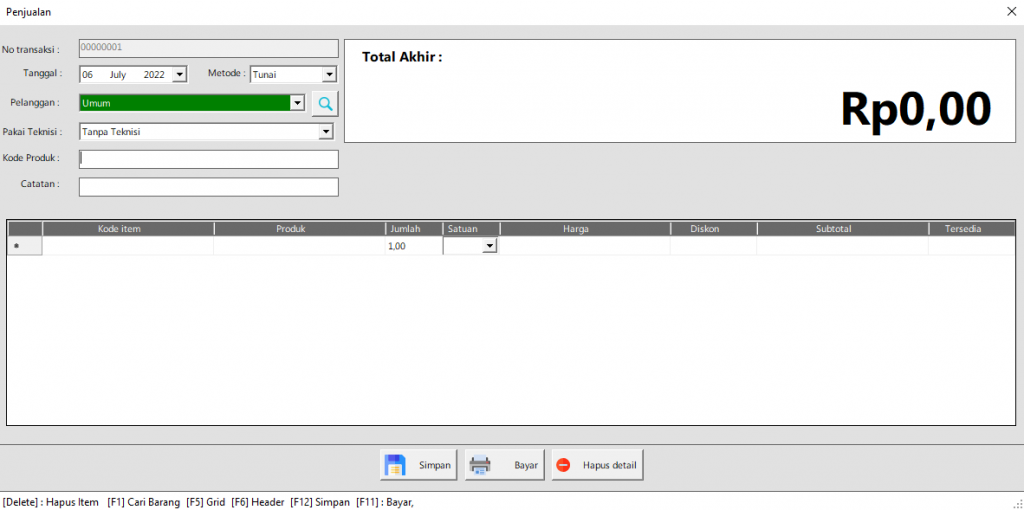This screenshot has width=1024, height=510.
Task: Click the Subtotal column header
Action: (x=843, y=229)
